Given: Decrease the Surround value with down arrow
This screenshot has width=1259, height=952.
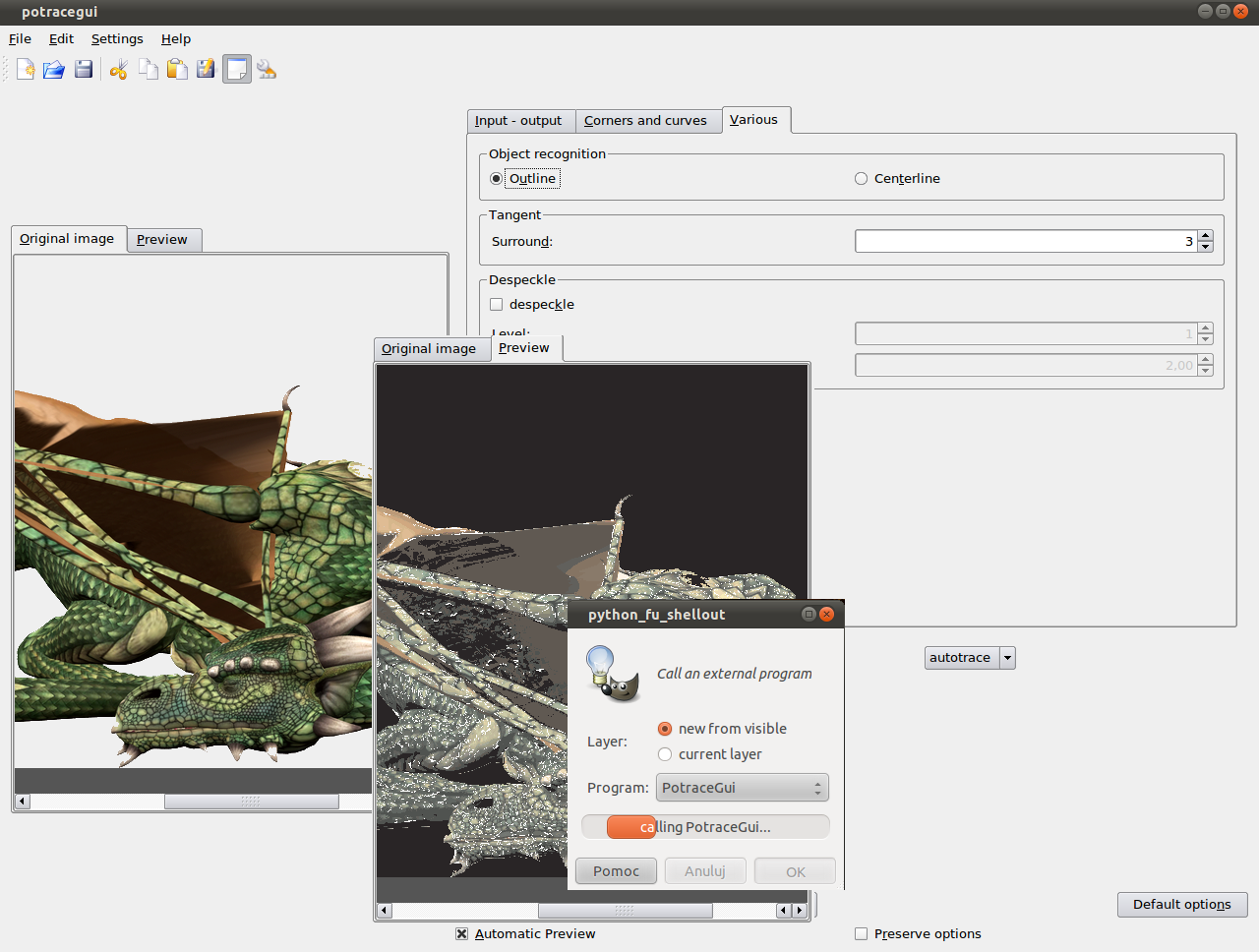Looking at the screenshot, I should coord(1206,247).
